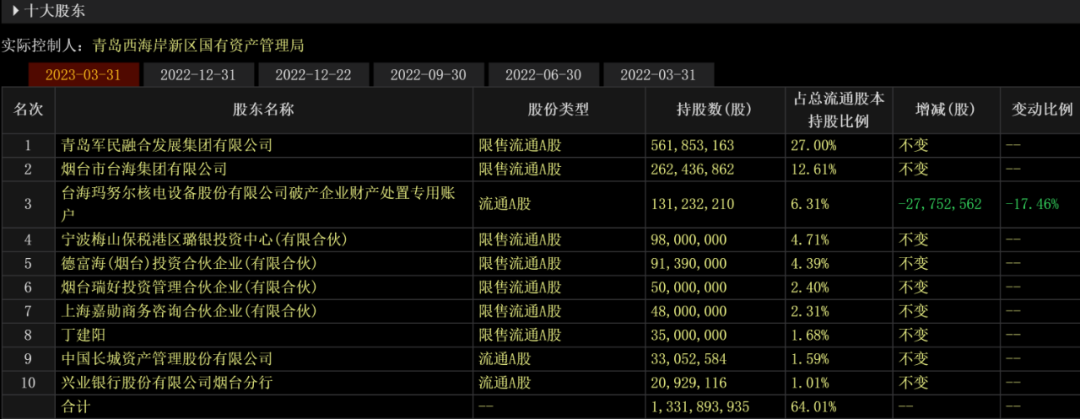Viewport: 1080px width, 419px height.
Task: Click the 1.59% ratio cell
Action: (809, 358)
